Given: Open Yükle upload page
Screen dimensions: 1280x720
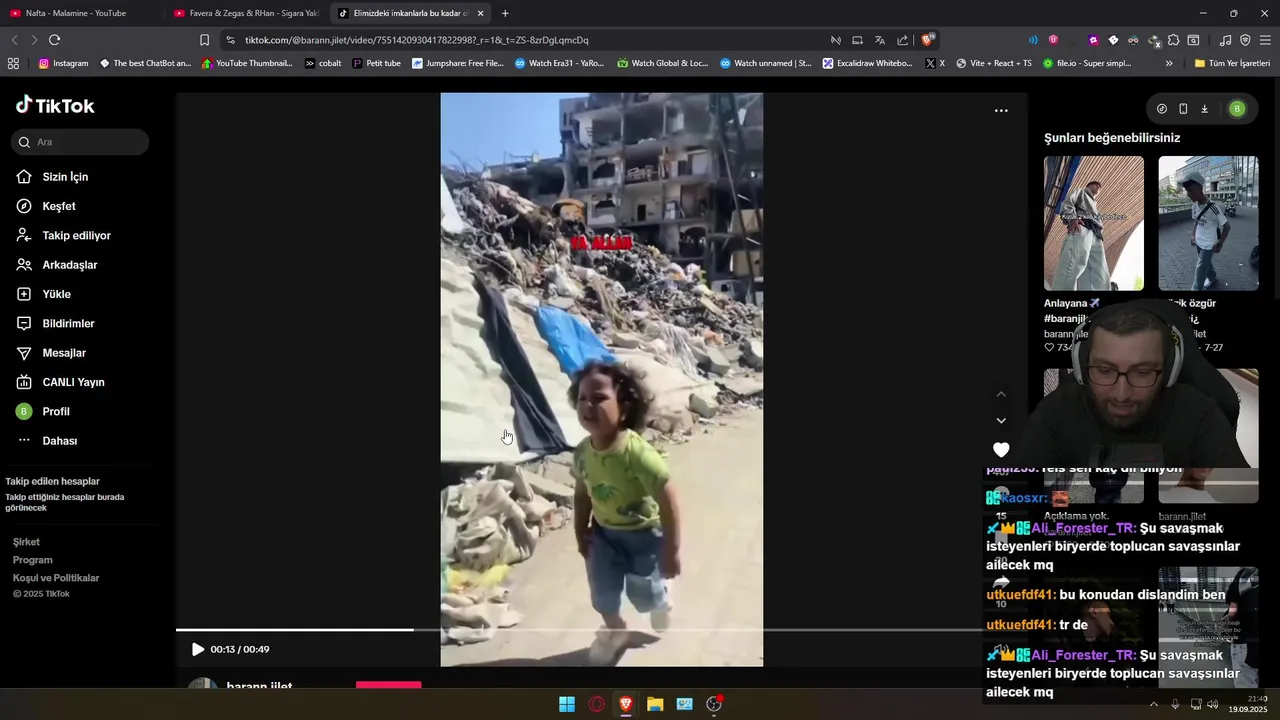Looking at the screenshot, I should (x=44, y=294).
